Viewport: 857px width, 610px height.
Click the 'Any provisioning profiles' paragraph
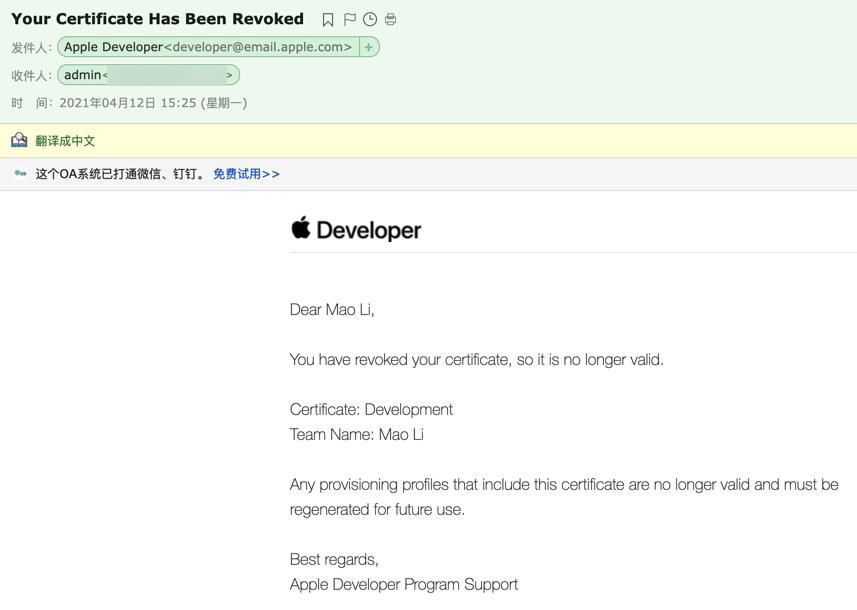(x=564, y=497)
